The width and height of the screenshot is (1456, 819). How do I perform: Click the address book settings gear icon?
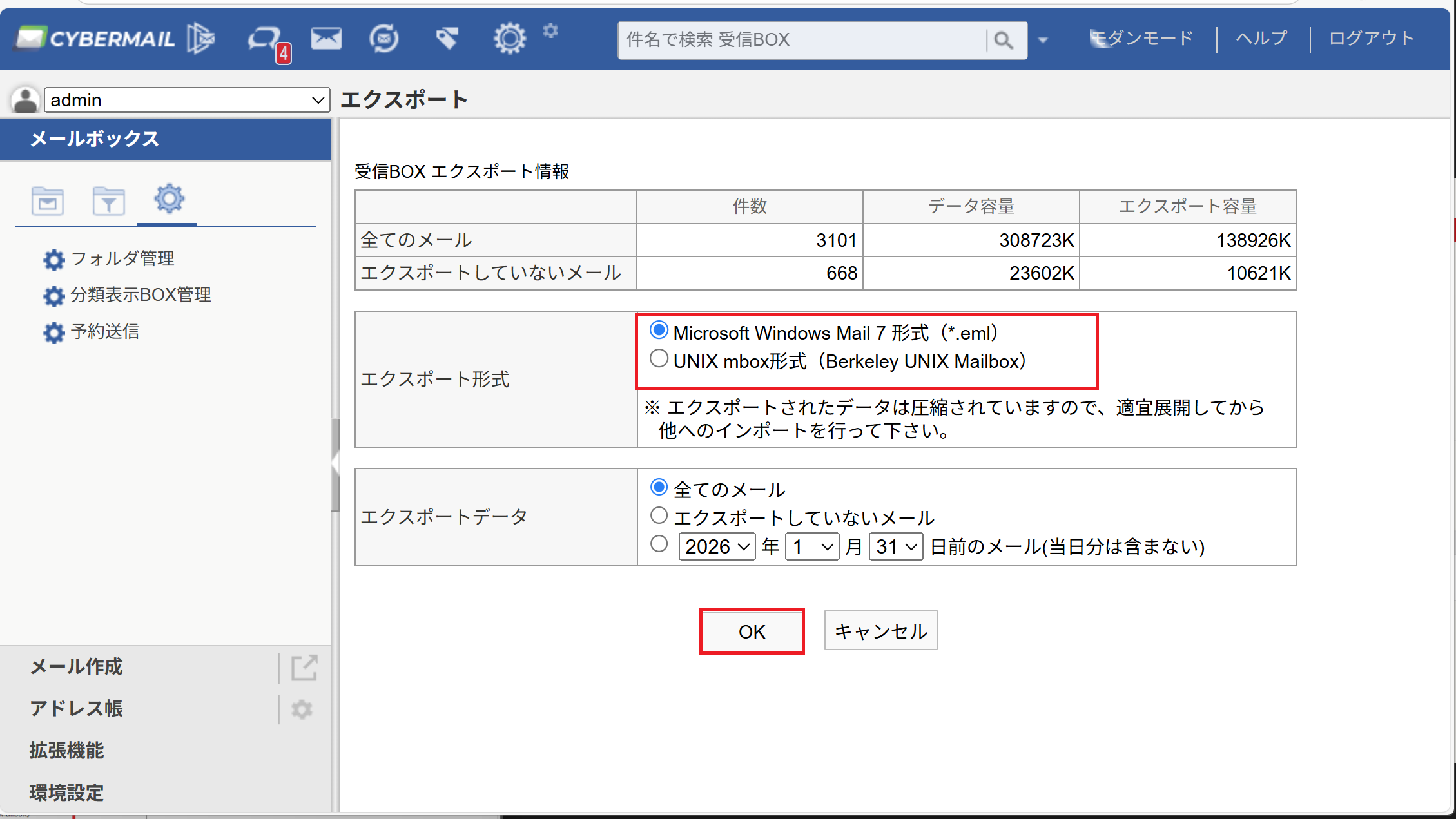[302, 709]
